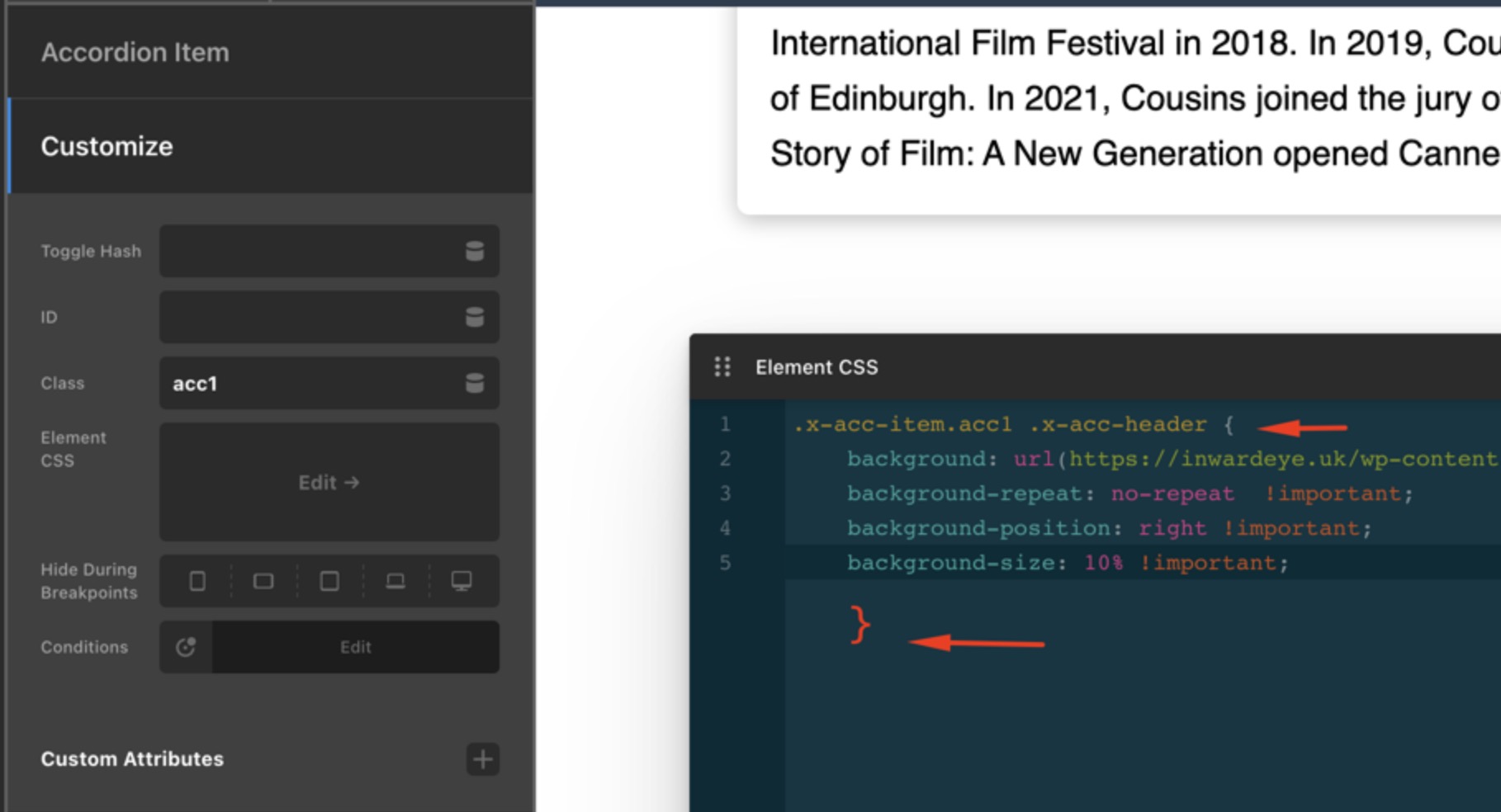Toggle hide on portrait tablet breakpoint
This screenshot has width=1501, height=812.
click(329, 581)
